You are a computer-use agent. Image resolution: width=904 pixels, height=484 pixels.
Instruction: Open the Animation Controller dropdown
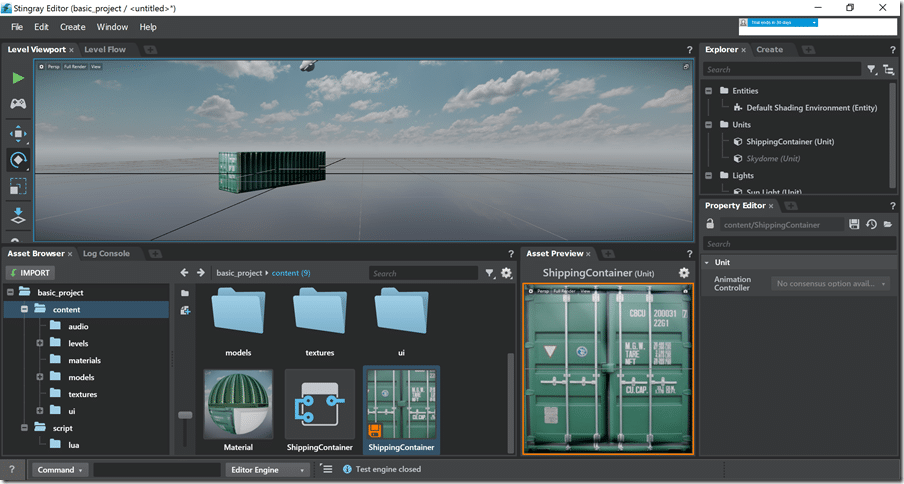point(831,284)
